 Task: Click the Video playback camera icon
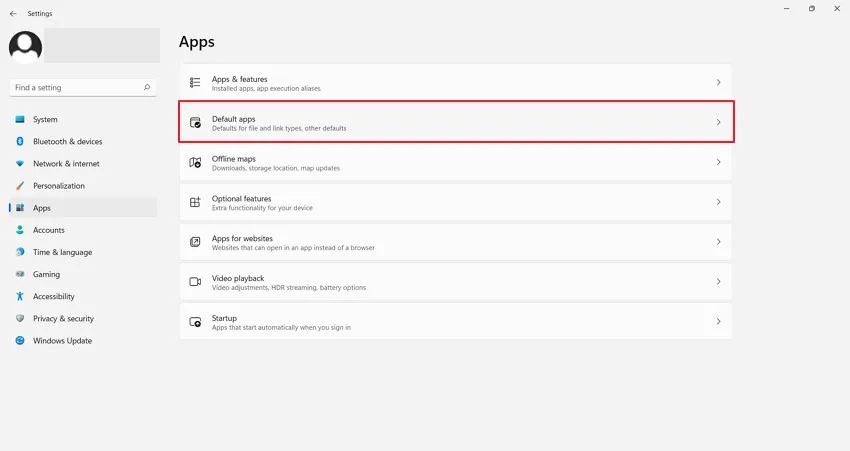coord(195,282)
